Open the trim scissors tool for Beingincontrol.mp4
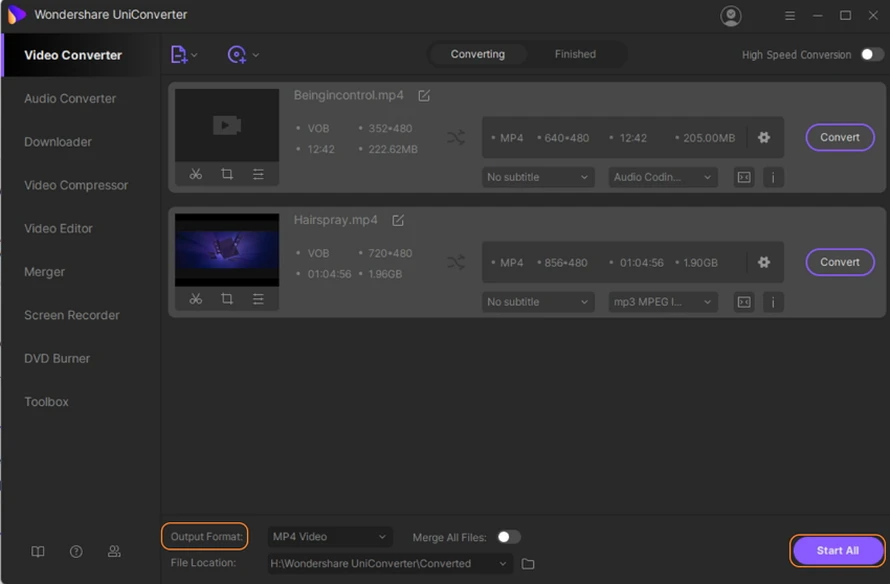 tap(196, 174)
